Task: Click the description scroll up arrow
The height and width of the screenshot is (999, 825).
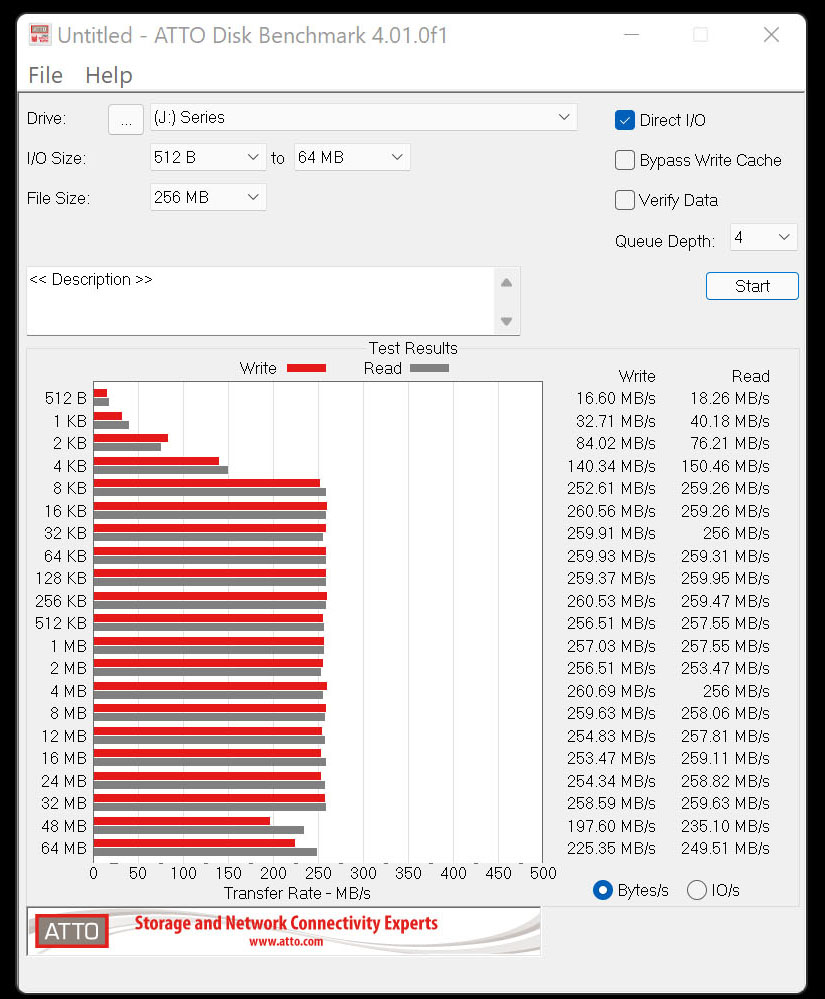Action: pos(506,283)
